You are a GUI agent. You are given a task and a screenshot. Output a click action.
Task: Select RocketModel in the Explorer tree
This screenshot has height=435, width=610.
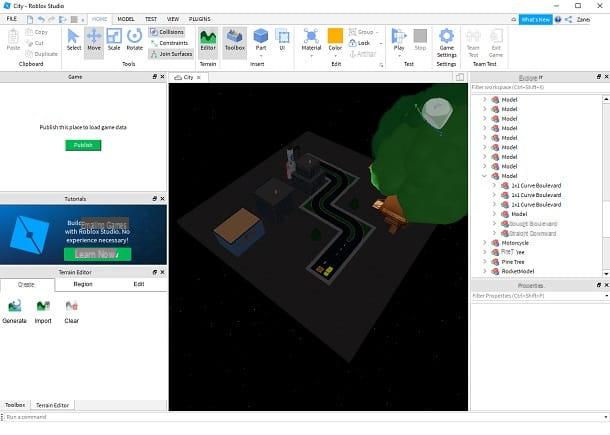518,271
